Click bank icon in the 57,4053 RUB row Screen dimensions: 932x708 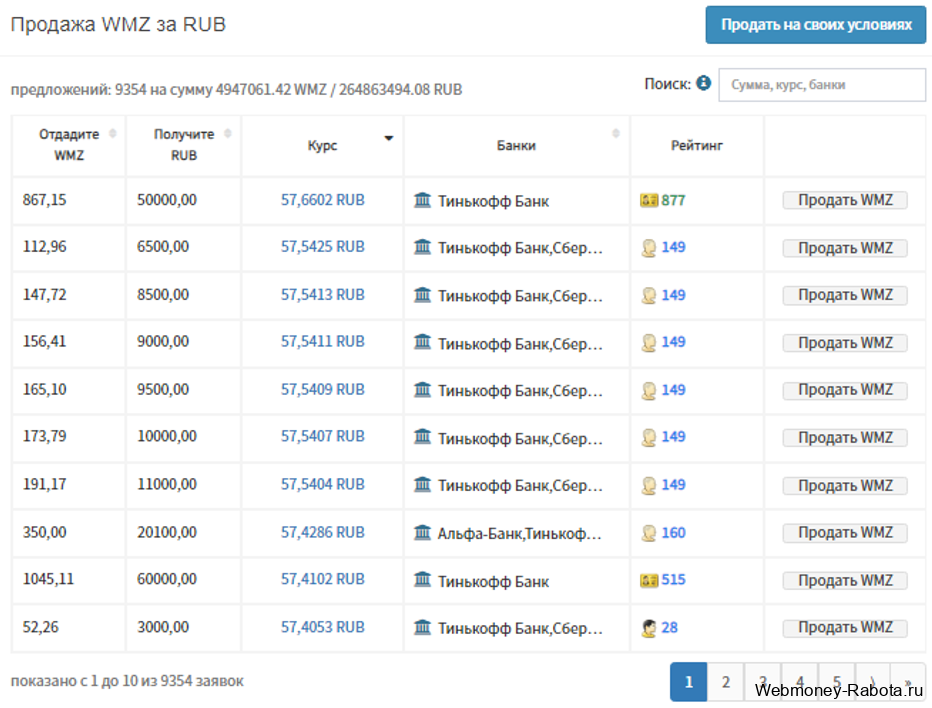click(x=422, y=627)
